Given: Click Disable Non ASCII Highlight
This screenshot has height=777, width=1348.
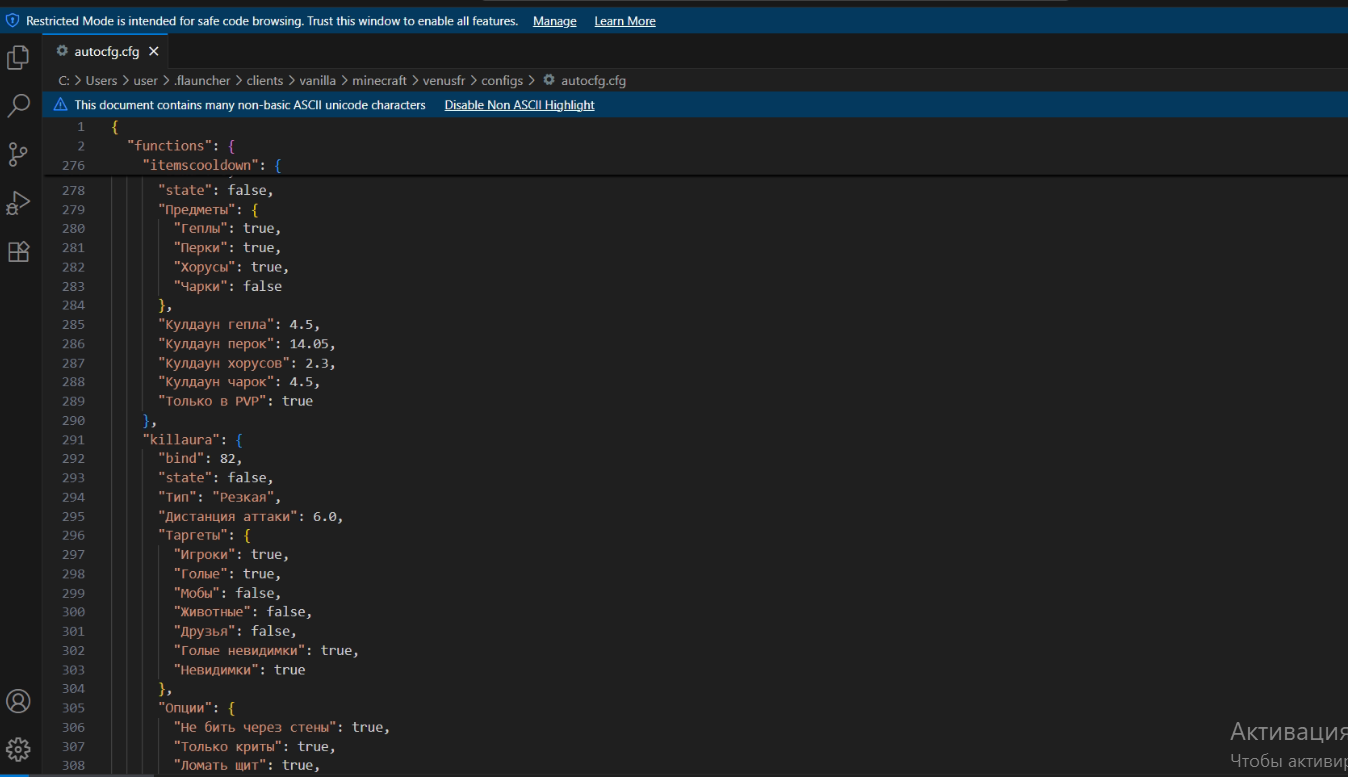Looking at the screenshot, I should pyautogui.click(x=519, y=105).
